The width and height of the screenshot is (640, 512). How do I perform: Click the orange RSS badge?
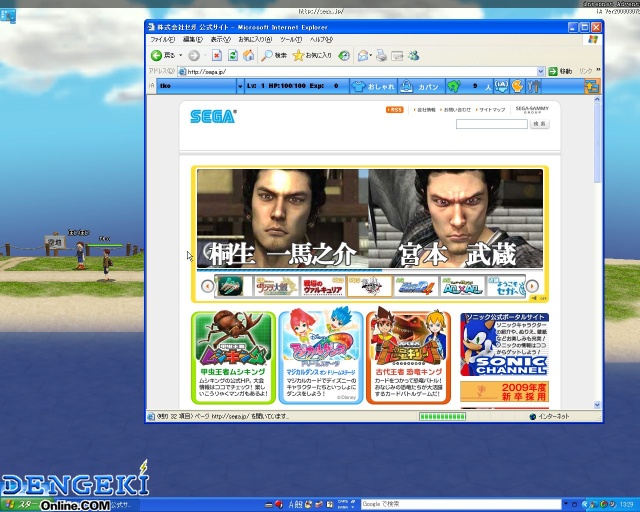point(395,109)
